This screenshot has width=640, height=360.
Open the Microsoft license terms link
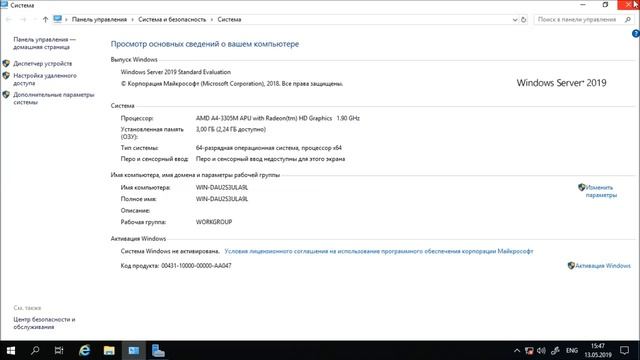click(379, 251)
